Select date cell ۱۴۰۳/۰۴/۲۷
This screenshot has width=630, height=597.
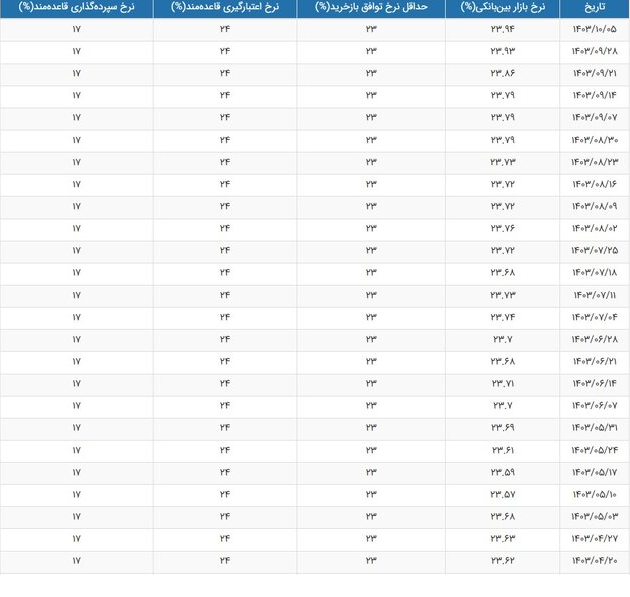tap(594, 538)
